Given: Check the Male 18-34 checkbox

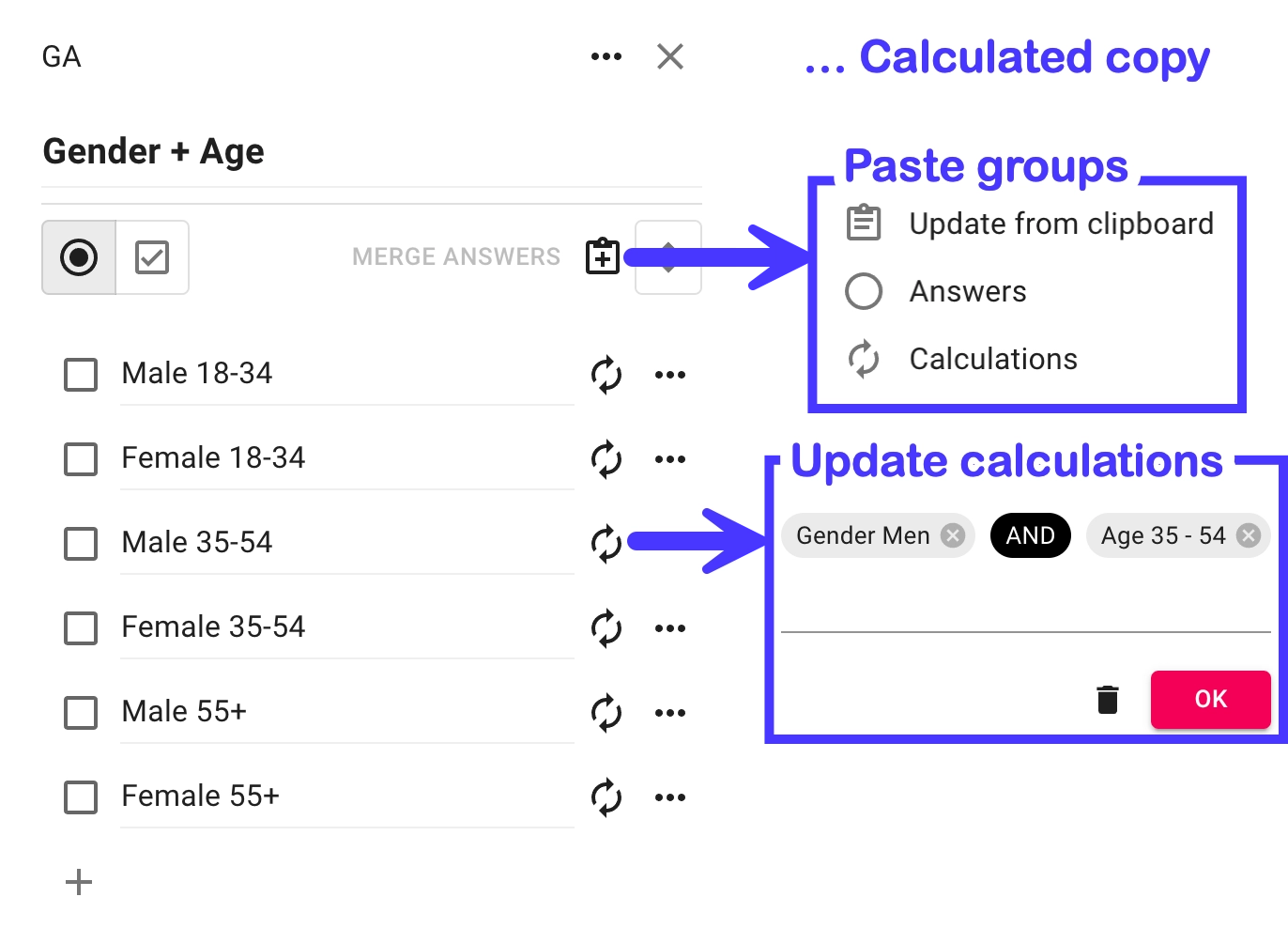Looking at the screenshot, I should pyautogui.click(x=81, y=374).
